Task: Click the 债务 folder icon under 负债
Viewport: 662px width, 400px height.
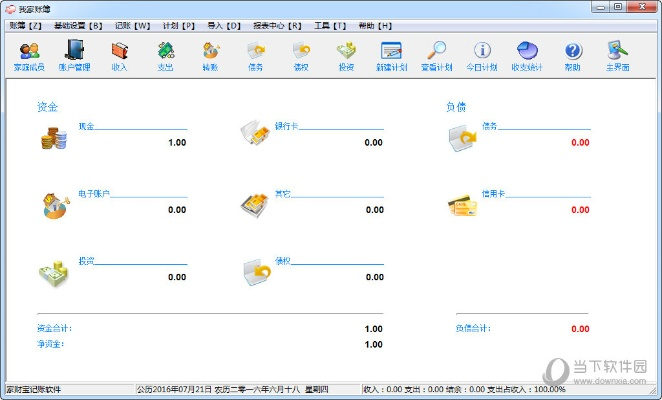Action: coord(462,138)
